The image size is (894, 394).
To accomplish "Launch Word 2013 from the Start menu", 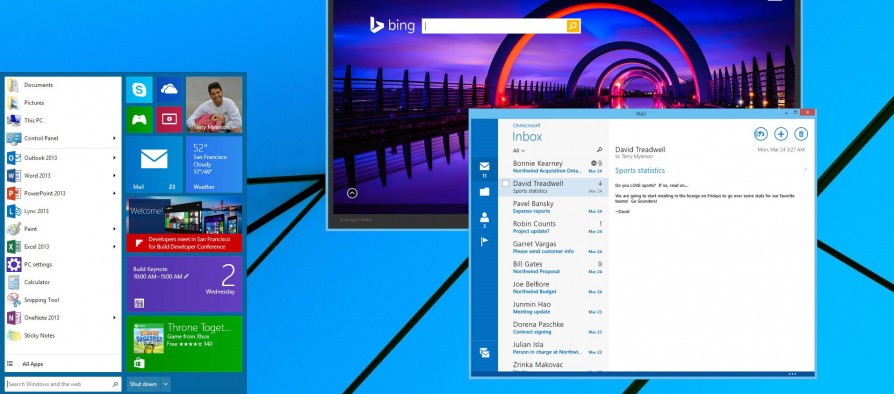I will [x=62, y=176].
